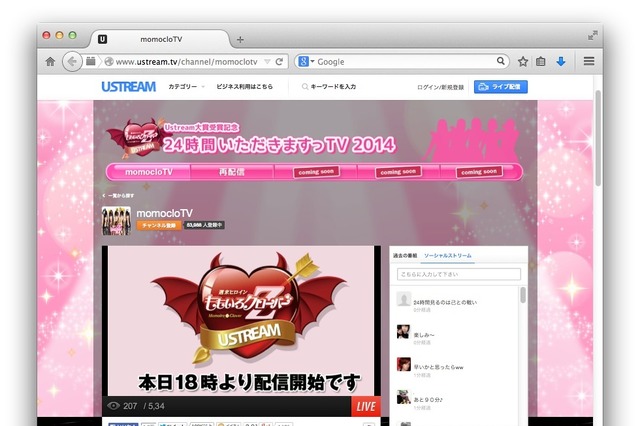Click the fullscreen arrows icon
The image size is (640, 426).
[x=593, y=36]
